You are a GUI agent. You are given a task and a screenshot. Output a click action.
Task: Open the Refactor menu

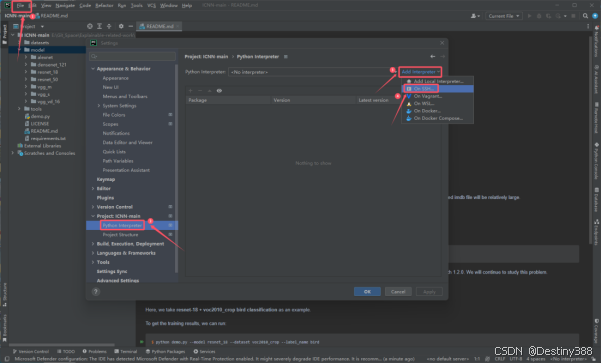point(104,5)
